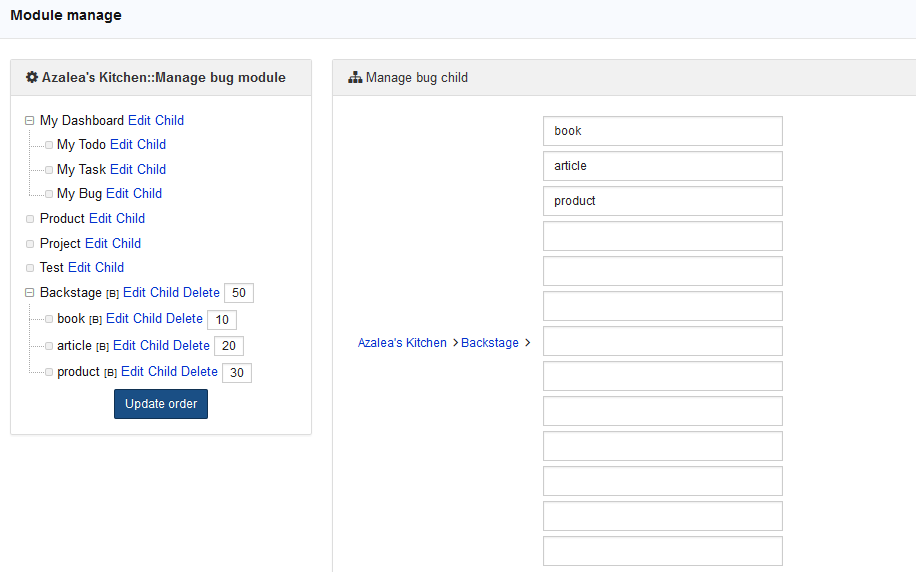This screenshot has height=572, width=916.
Task: Click Child link for product module
Action: 162,372
